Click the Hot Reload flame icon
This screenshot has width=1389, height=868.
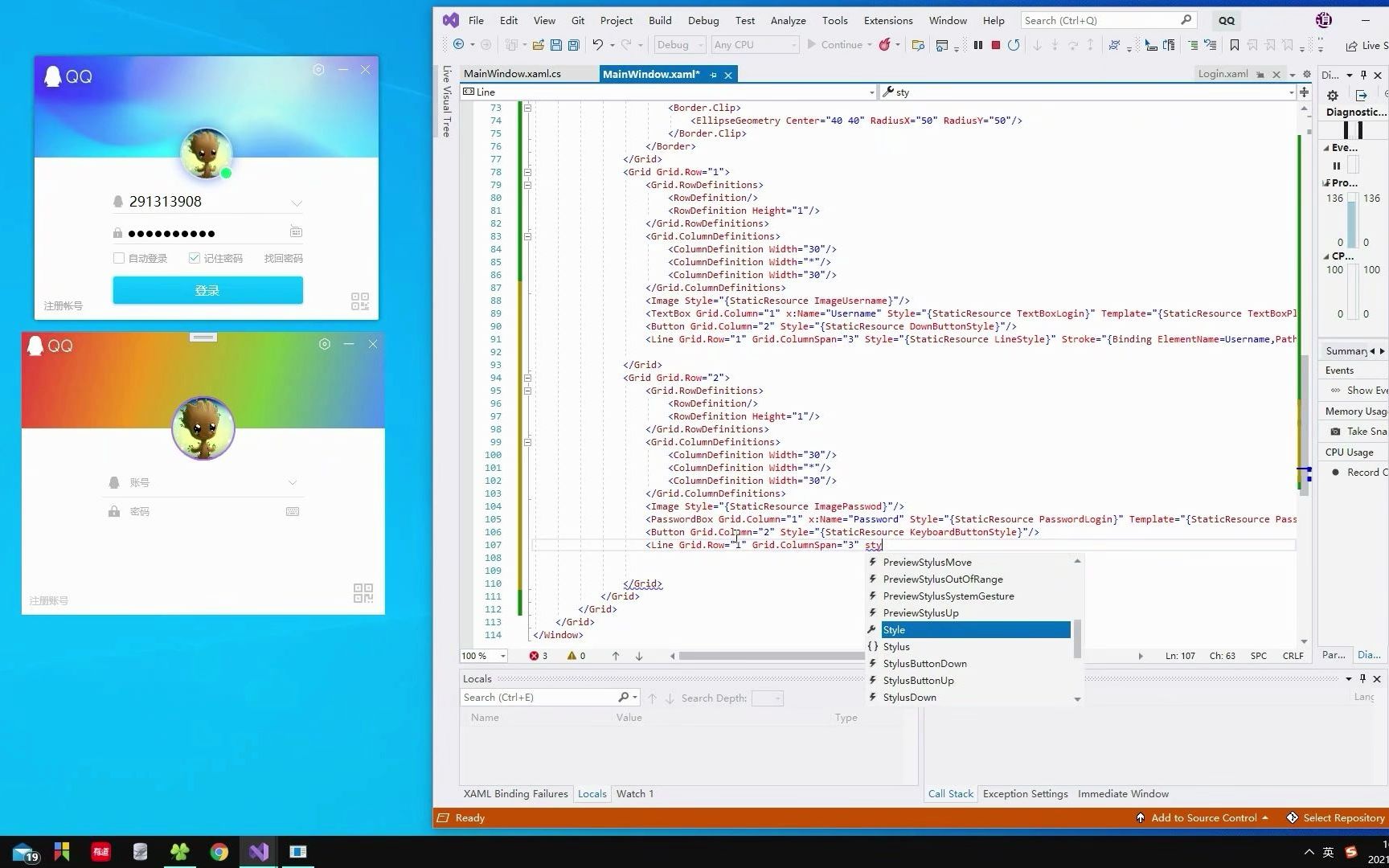[884, 45]
